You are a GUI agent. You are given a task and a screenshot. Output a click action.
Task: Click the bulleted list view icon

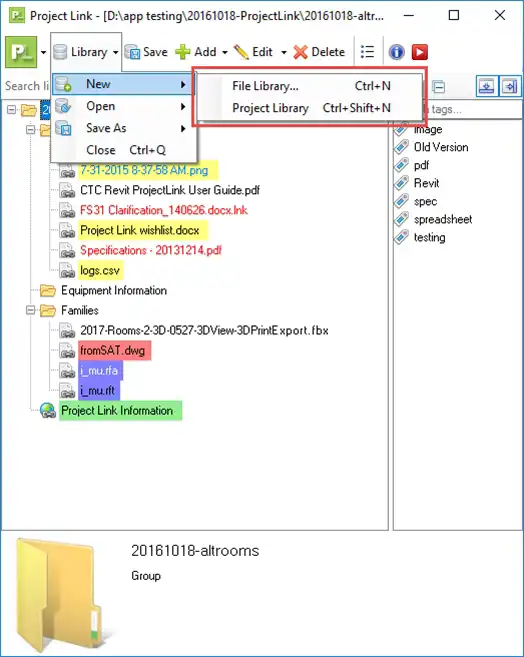tap(367, 52)
